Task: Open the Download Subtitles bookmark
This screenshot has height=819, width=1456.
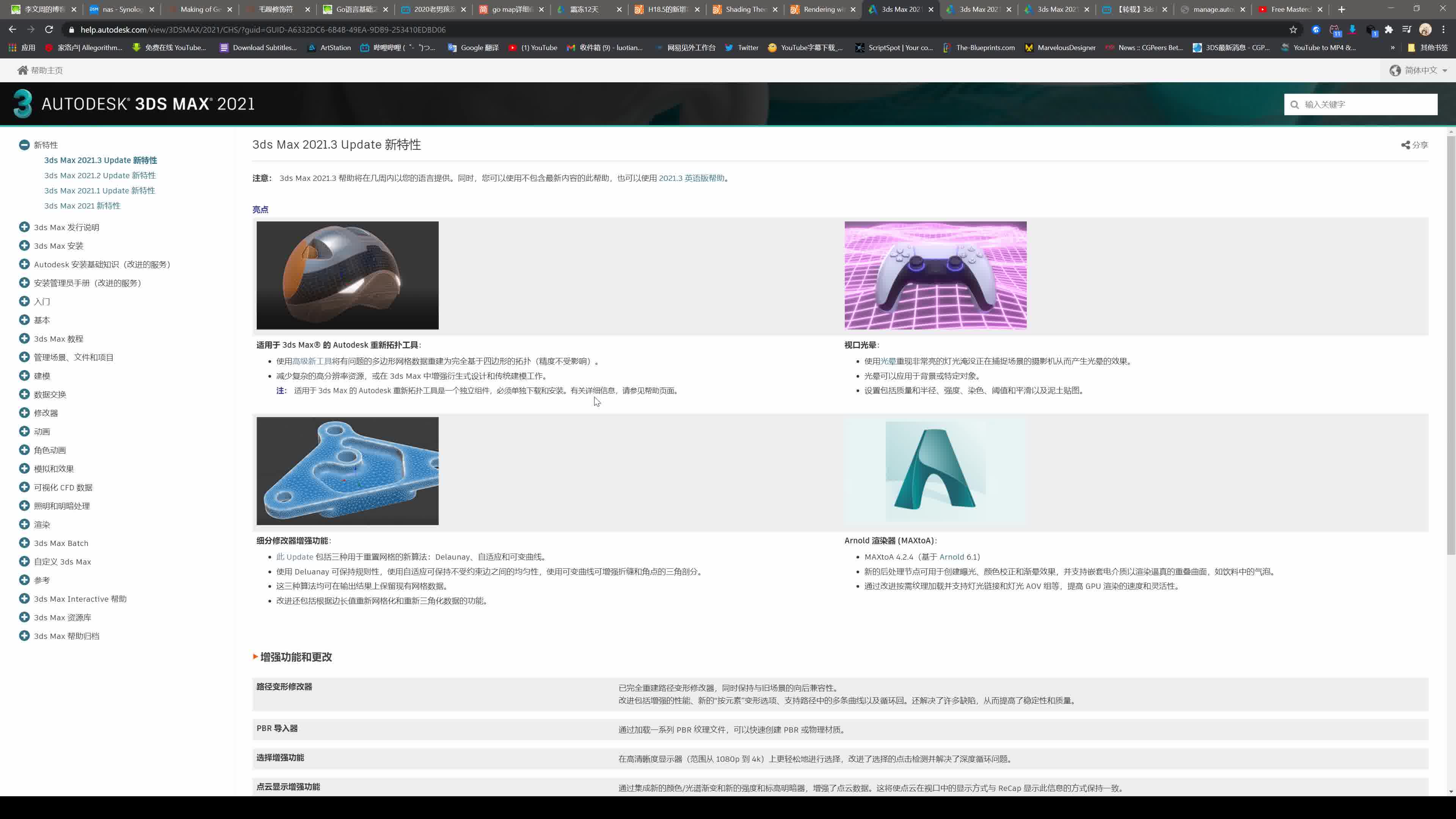Action: pos(258,47)
